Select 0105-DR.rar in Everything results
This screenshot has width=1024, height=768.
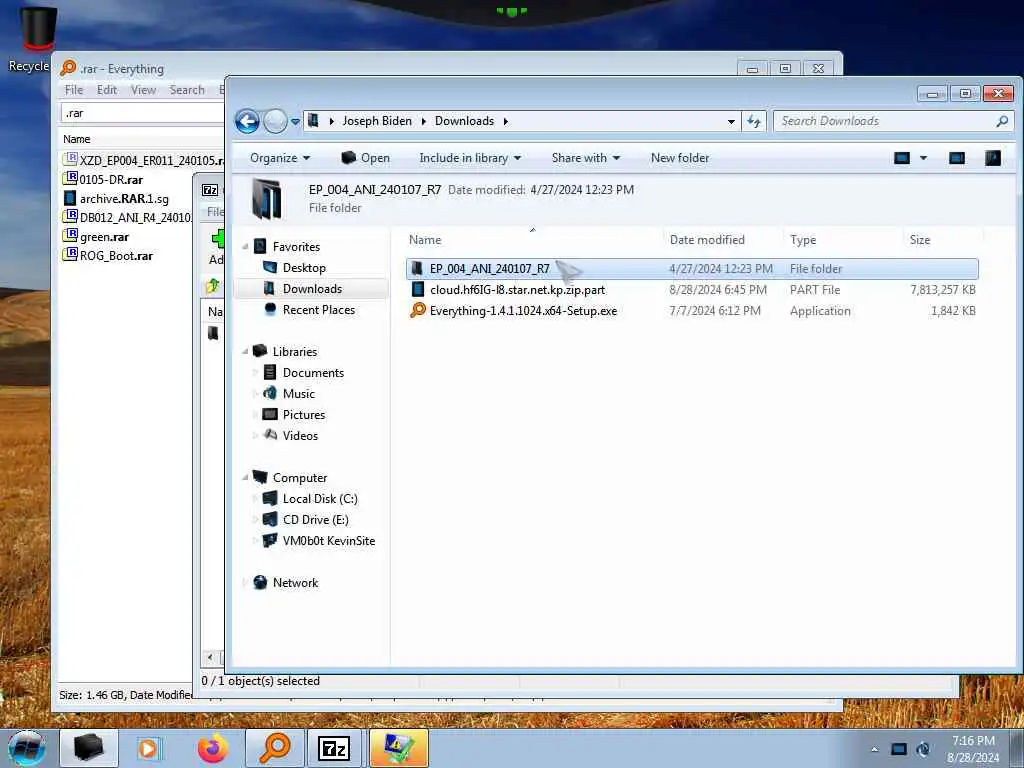click(x=110, y=180)
